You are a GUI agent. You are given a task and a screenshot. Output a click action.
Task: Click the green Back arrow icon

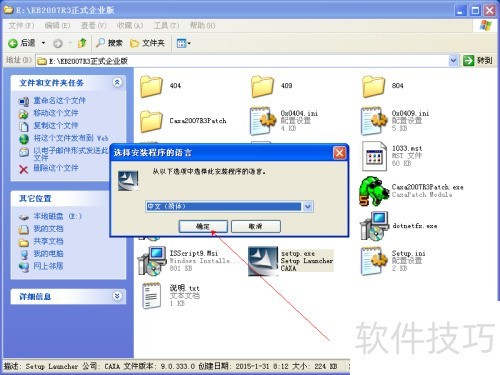tap(13, 43)
